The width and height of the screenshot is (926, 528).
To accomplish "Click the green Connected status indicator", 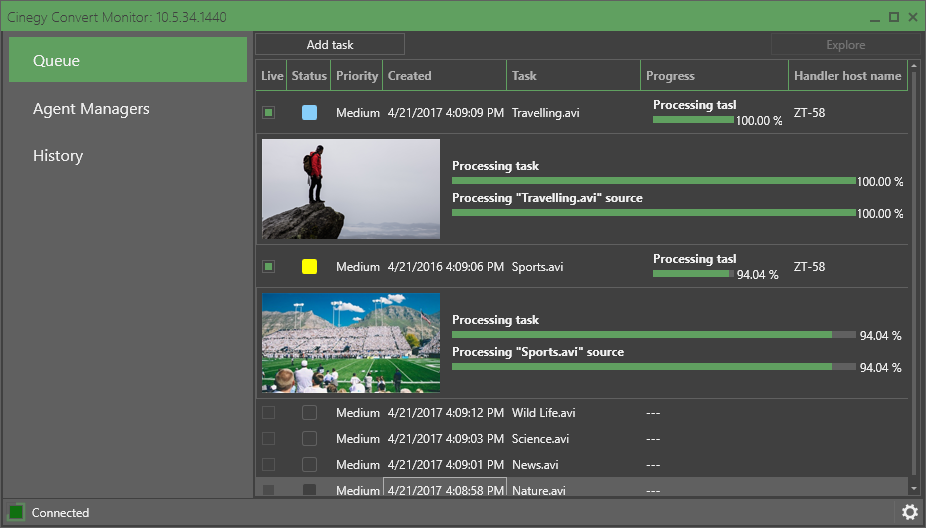I will point(17,512).
